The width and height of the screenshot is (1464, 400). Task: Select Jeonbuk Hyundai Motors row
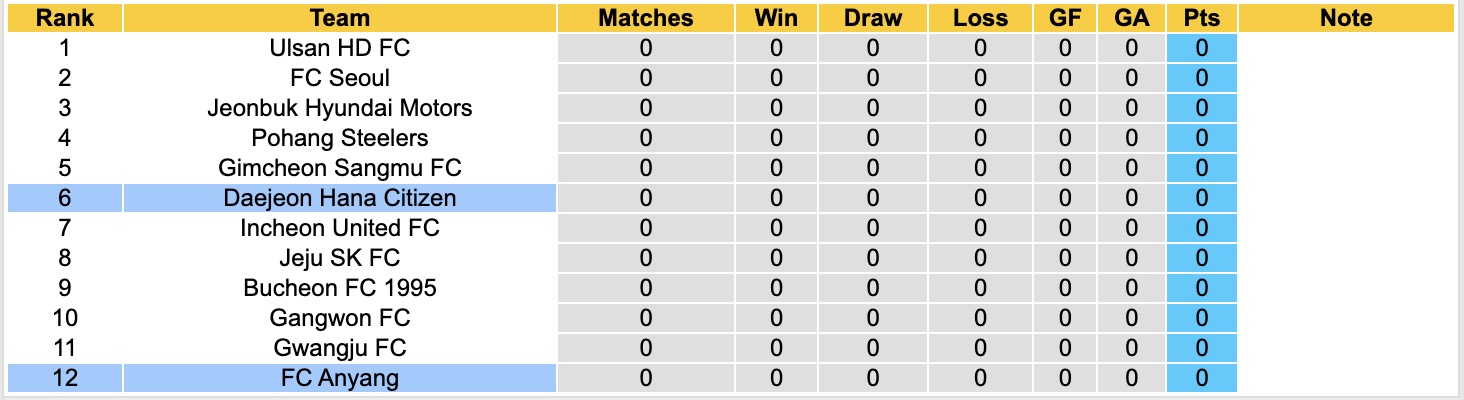coord(340,108)
